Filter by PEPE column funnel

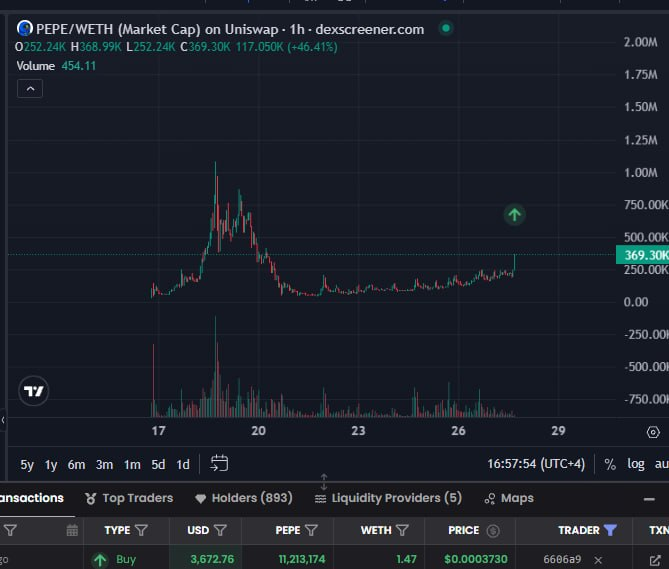311,530
